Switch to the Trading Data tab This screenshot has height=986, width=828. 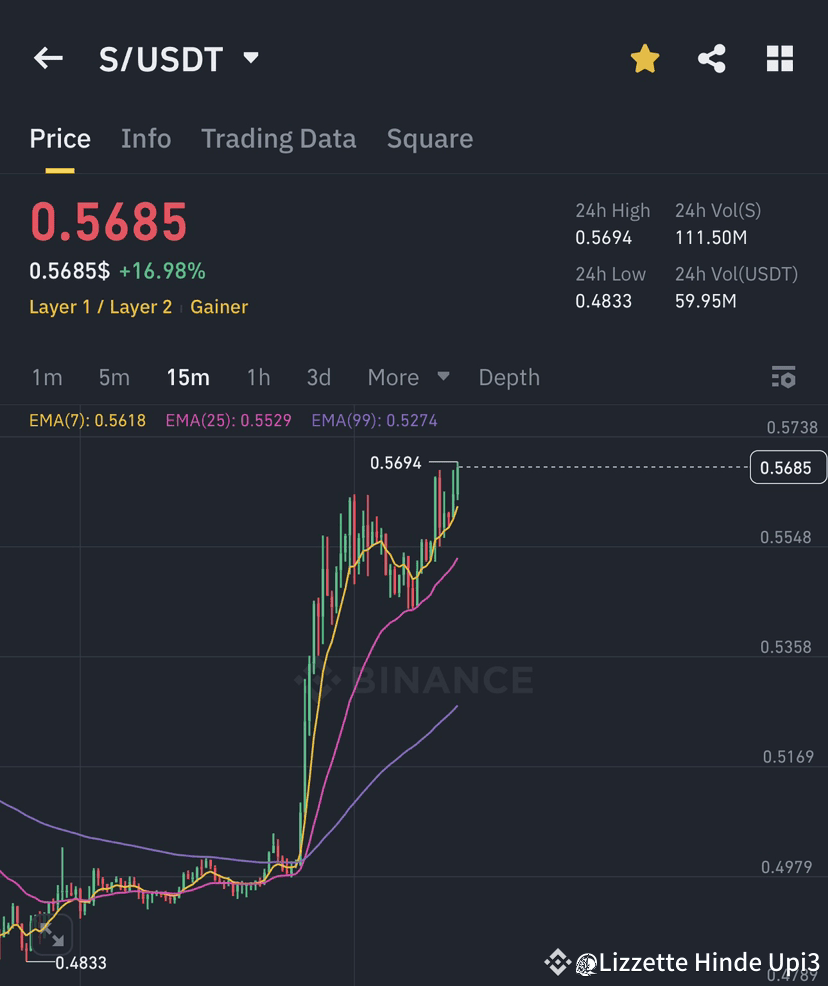click(278, 139)
